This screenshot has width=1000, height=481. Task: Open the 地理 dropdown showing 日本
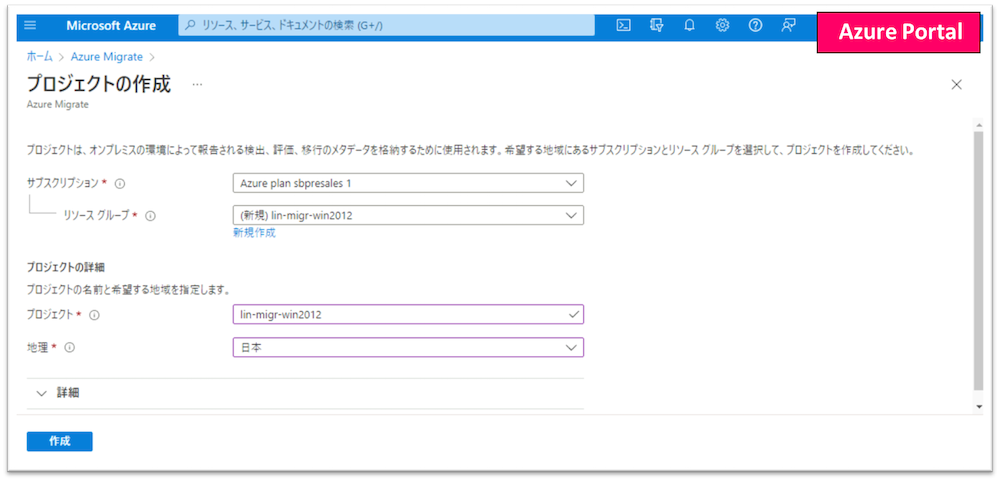click(408, 348)
